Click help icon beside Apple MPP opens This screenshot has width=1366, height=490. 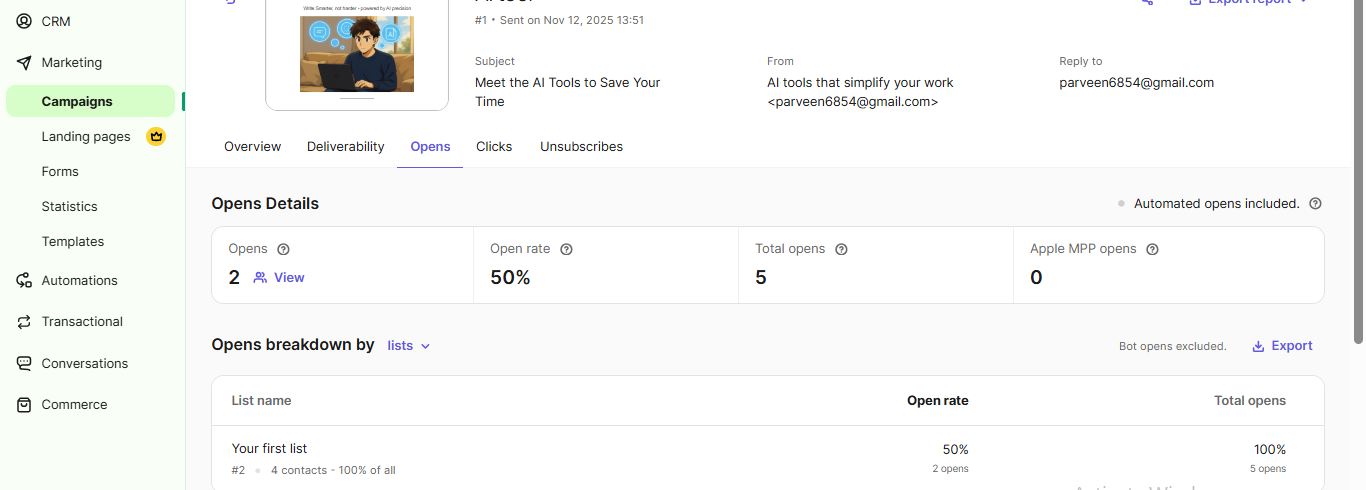click(1152, 249)
